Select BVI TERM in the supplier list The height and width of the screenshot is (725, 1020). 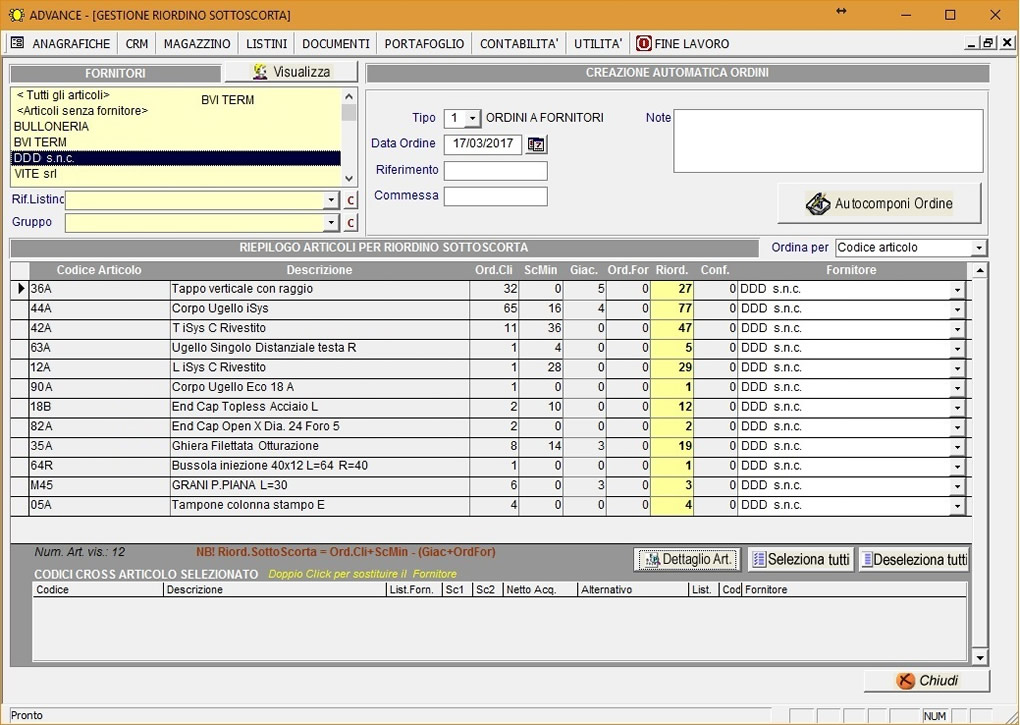[x=40, y=142]
